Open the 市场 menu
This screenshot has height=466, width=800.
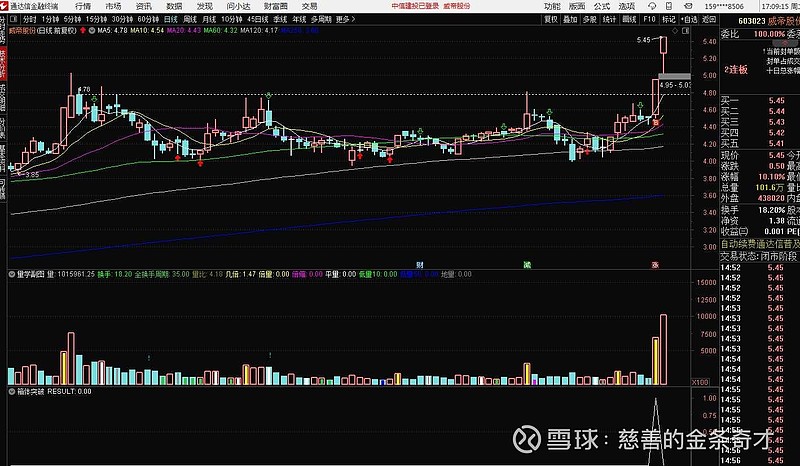click(x=113, y=6)
